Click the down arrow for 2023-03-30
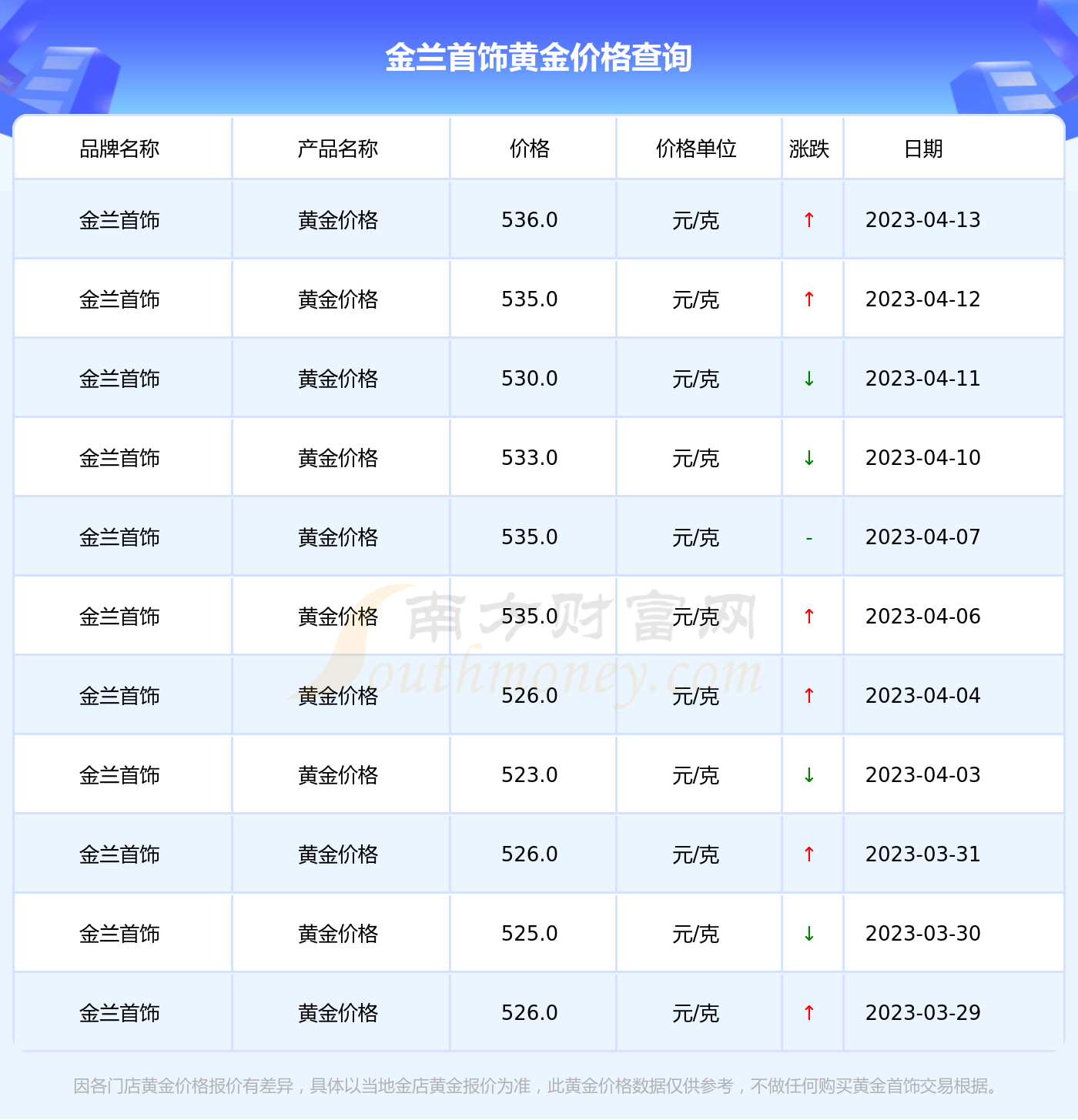 tap(809, 934)
